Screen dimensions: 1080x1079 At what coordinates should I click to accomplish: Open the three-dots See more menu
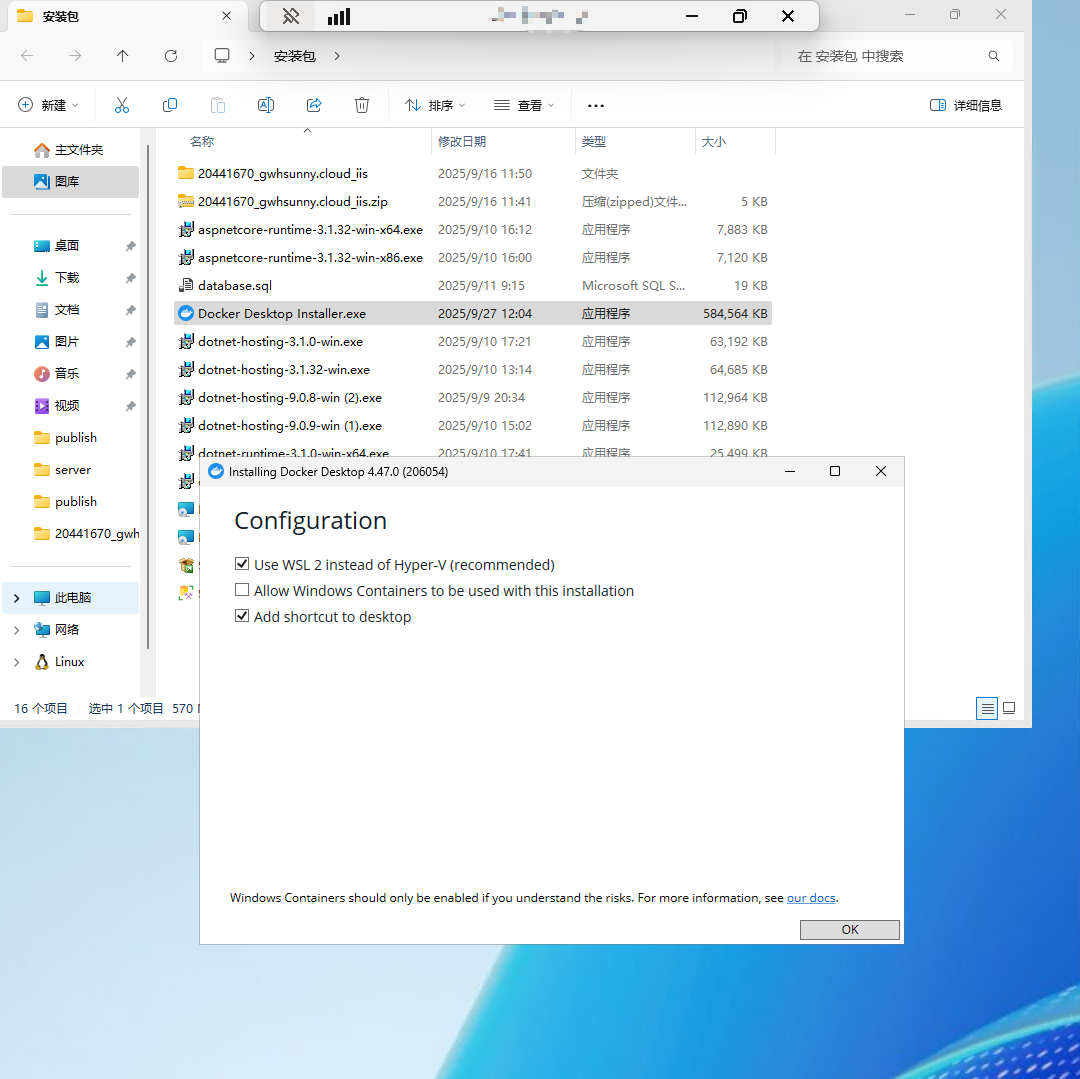(x=596, y=105)
